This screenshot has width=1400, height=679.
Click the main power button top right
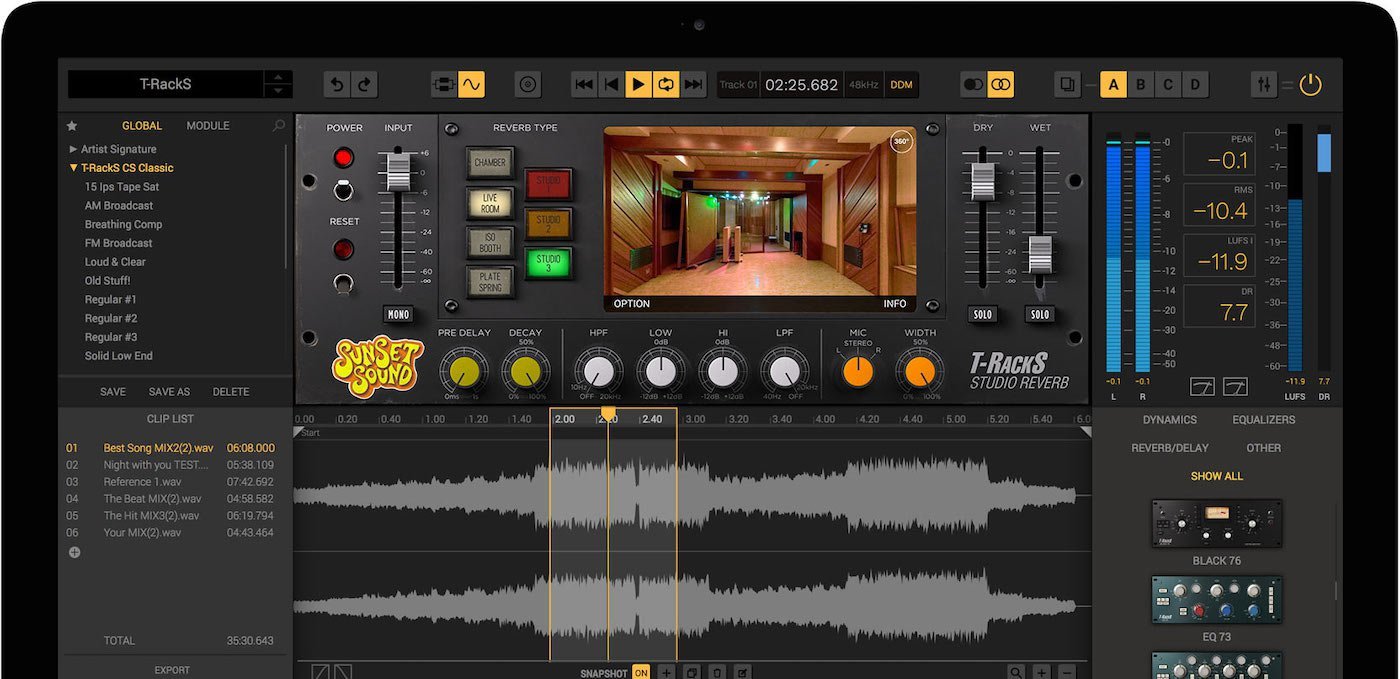1310,85
